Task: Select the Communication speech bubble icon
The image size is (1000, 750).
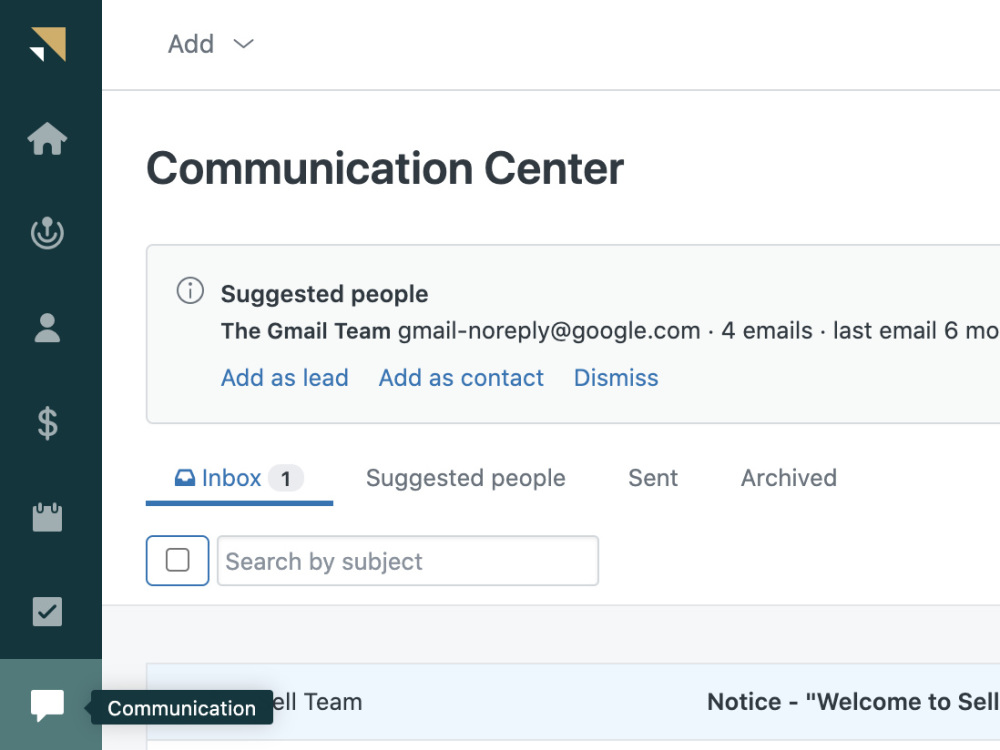Action: click(48, 705)
